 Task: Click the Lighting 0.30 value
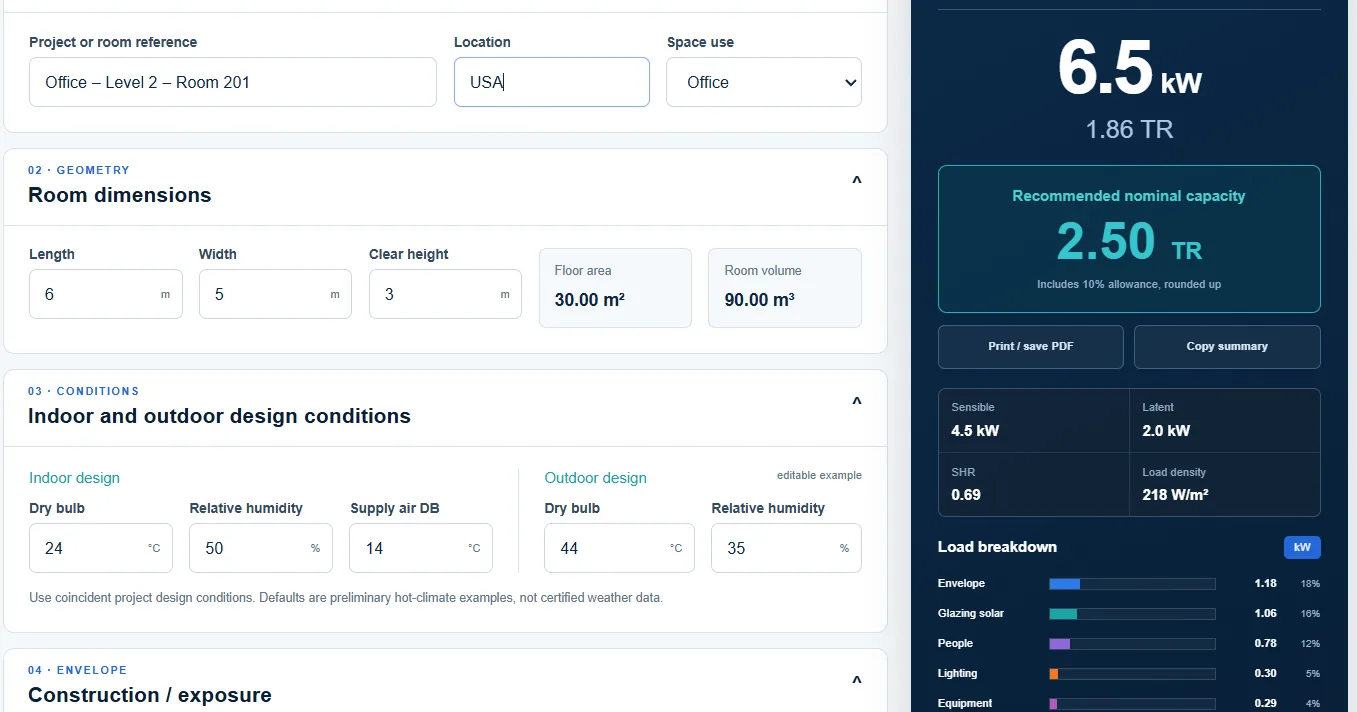tap(1265, 674)
